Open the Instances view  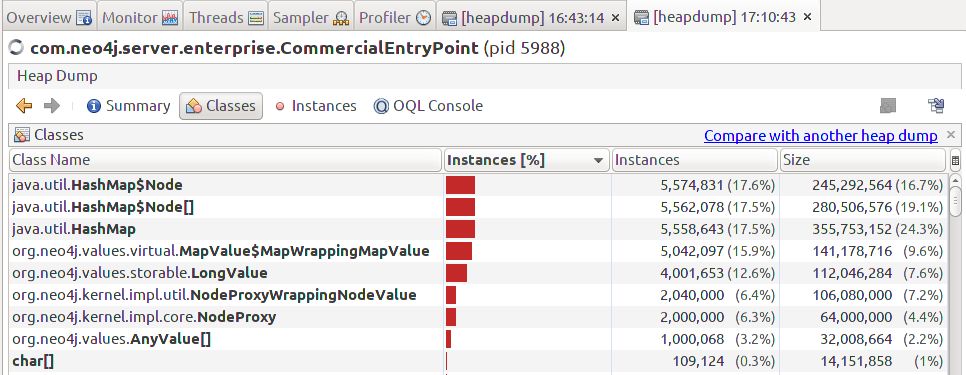point(315,106)
